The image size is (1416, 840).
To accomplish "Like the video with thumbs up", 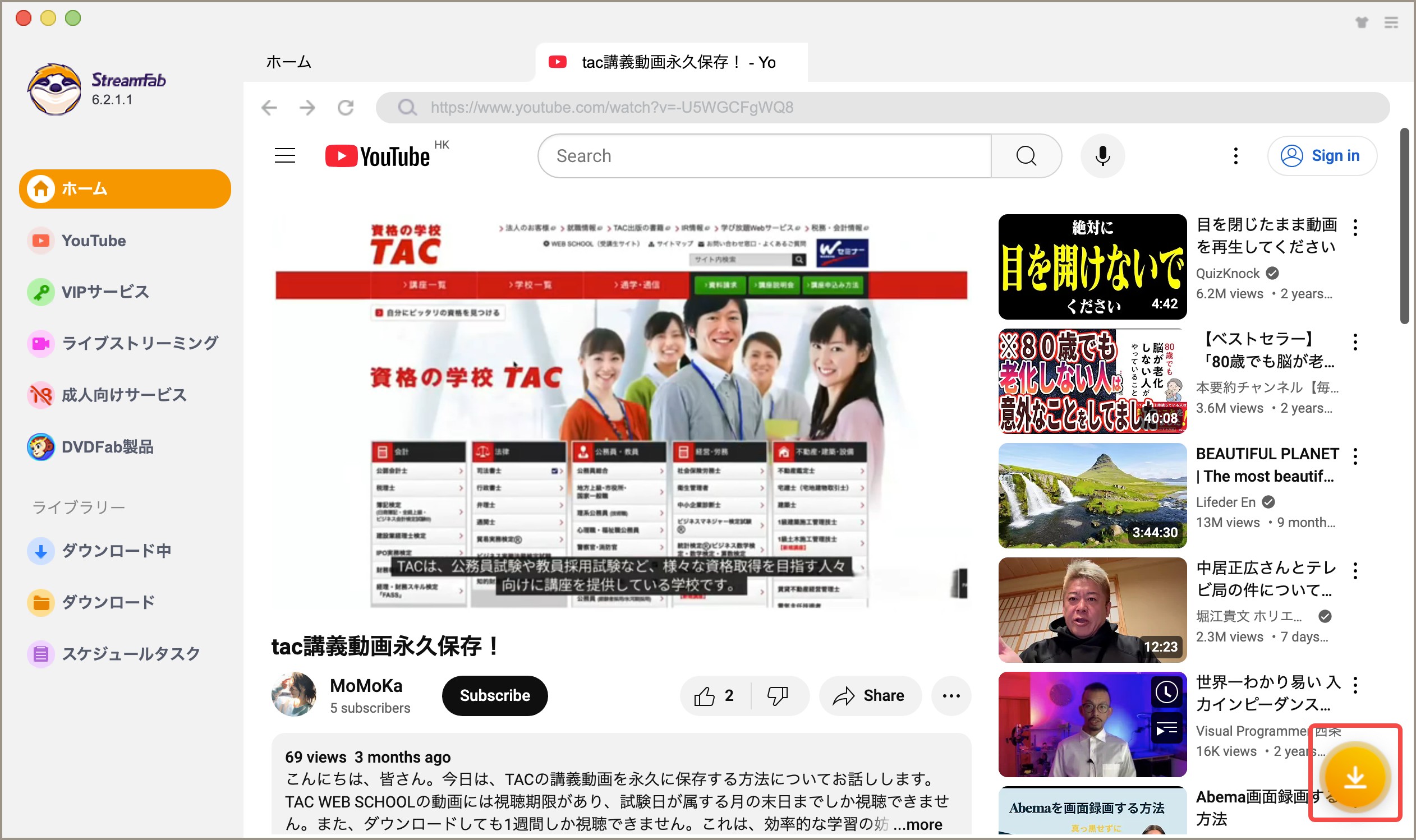I will tap(715, 696).
